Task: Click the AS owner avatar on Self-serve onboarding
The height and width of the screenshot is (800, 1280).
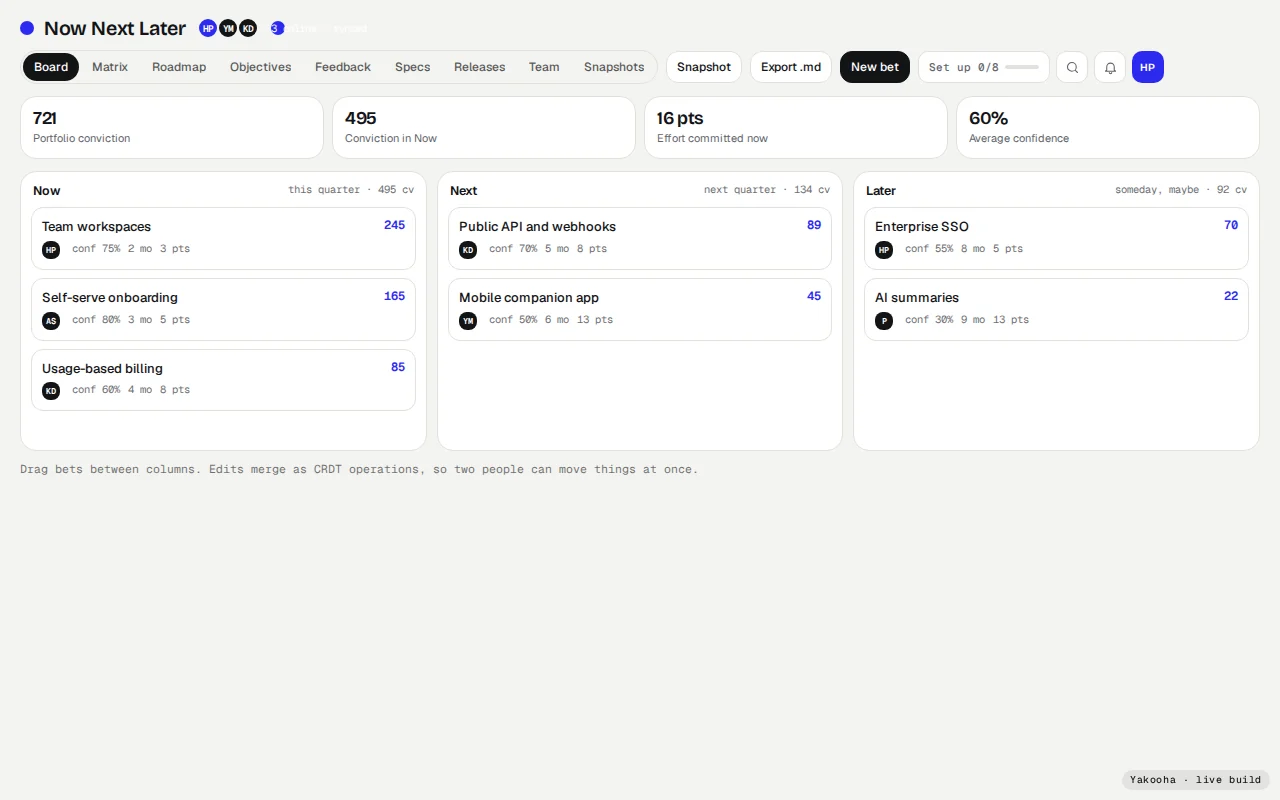Action: pos(51,320)
